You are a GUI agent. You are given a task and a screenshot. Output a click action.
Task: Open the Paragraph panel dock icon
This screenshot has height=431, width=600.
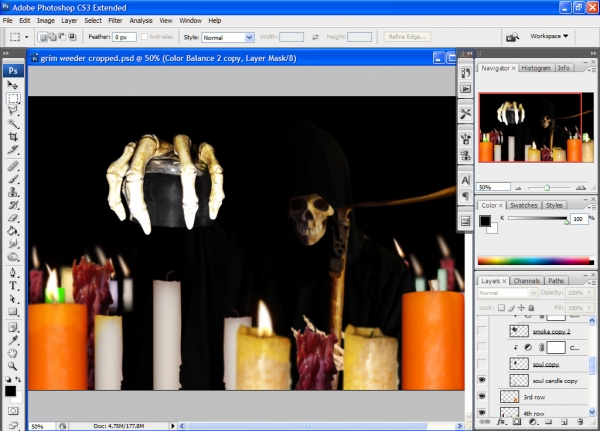pyautogui.click(x=466, y=196)
